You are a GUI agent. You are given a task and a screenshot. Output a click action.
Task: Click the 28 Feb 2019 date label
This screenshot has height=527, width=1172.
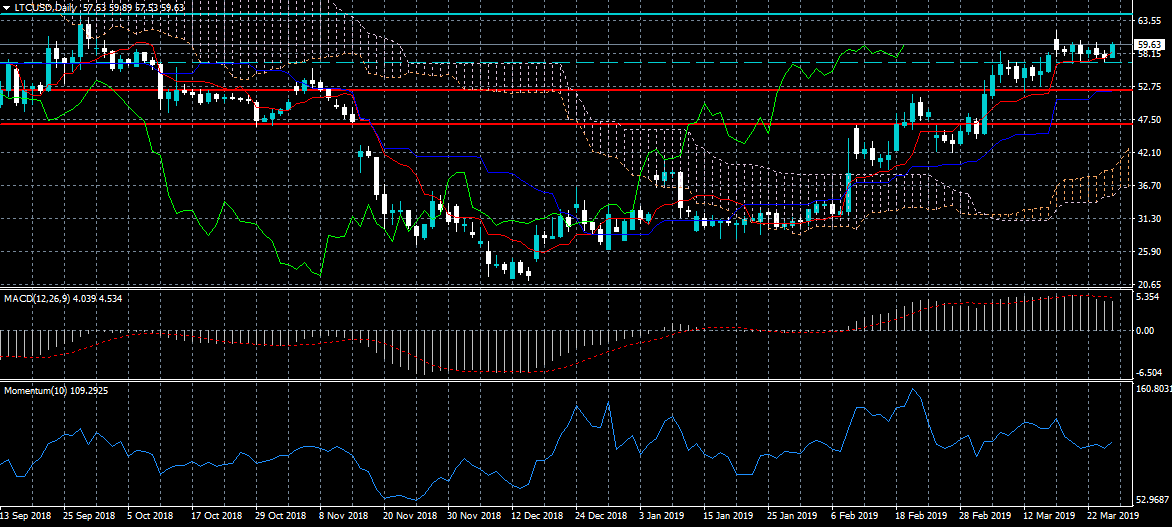click(x=984, y=516)
